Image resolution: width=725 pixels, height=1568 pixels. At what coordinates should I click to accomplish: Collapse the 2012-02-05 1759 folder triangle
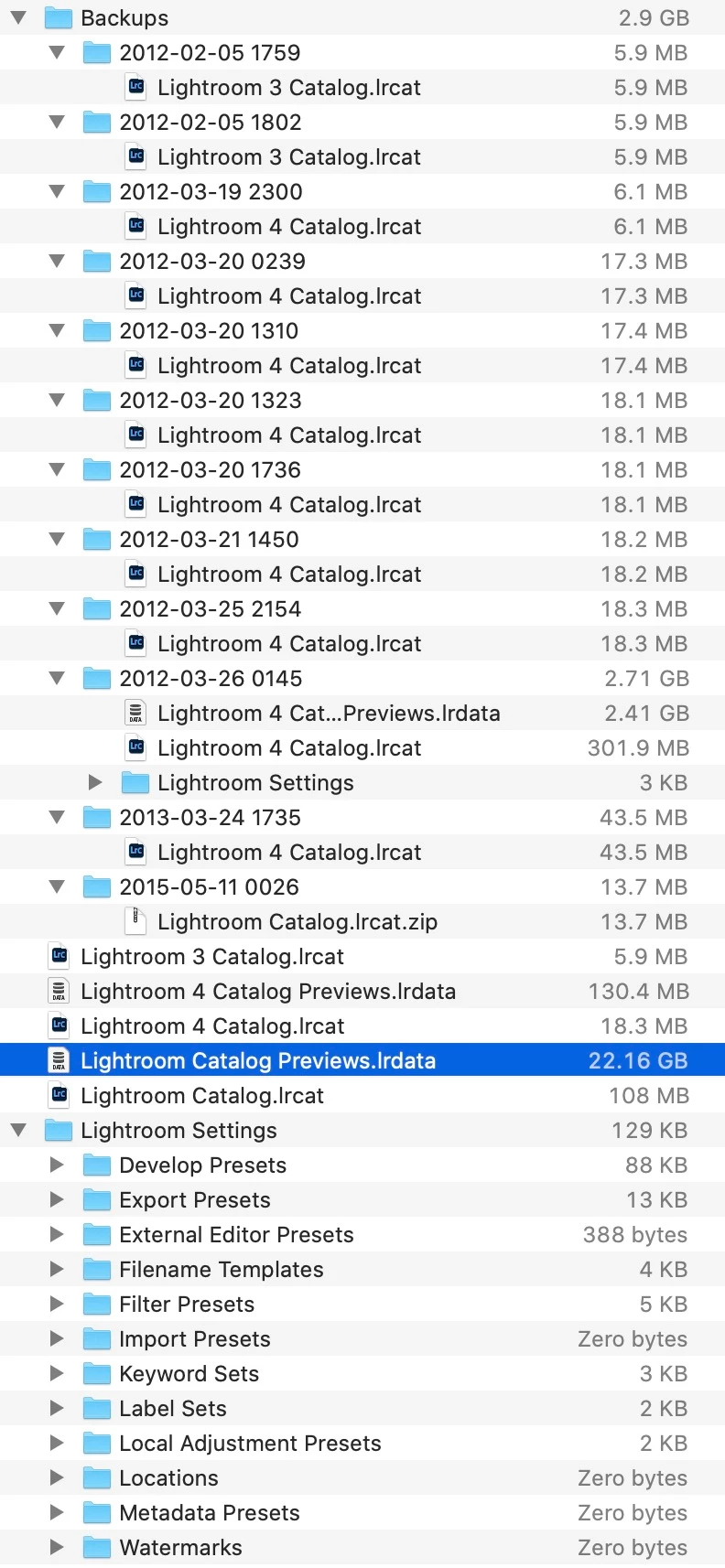point(57,52)
